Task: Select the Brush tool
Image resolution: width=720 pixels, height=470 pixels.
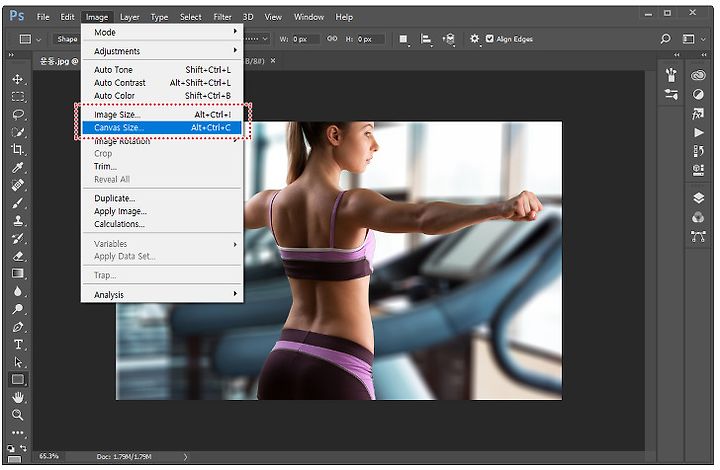Action: tap(17, 203)
